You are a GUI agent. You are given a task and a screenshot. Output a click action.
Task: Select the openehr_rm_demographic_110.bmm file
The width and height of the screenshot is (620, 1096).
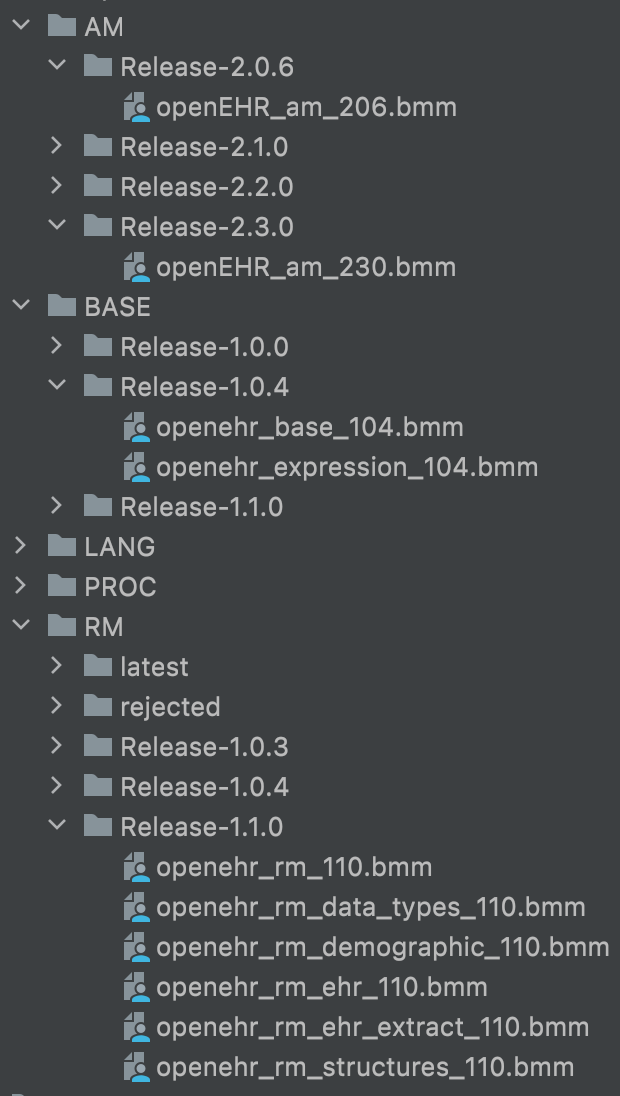coord(382,947)
